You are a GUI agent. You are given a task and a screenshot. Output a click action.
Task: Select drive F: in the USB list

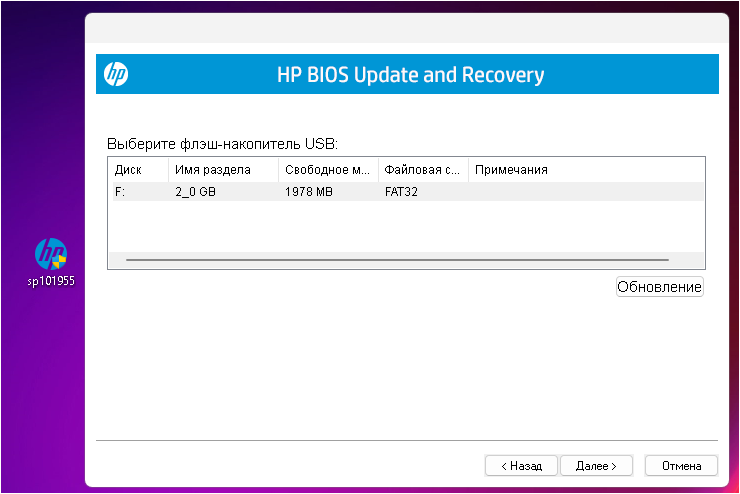[408, 192]
